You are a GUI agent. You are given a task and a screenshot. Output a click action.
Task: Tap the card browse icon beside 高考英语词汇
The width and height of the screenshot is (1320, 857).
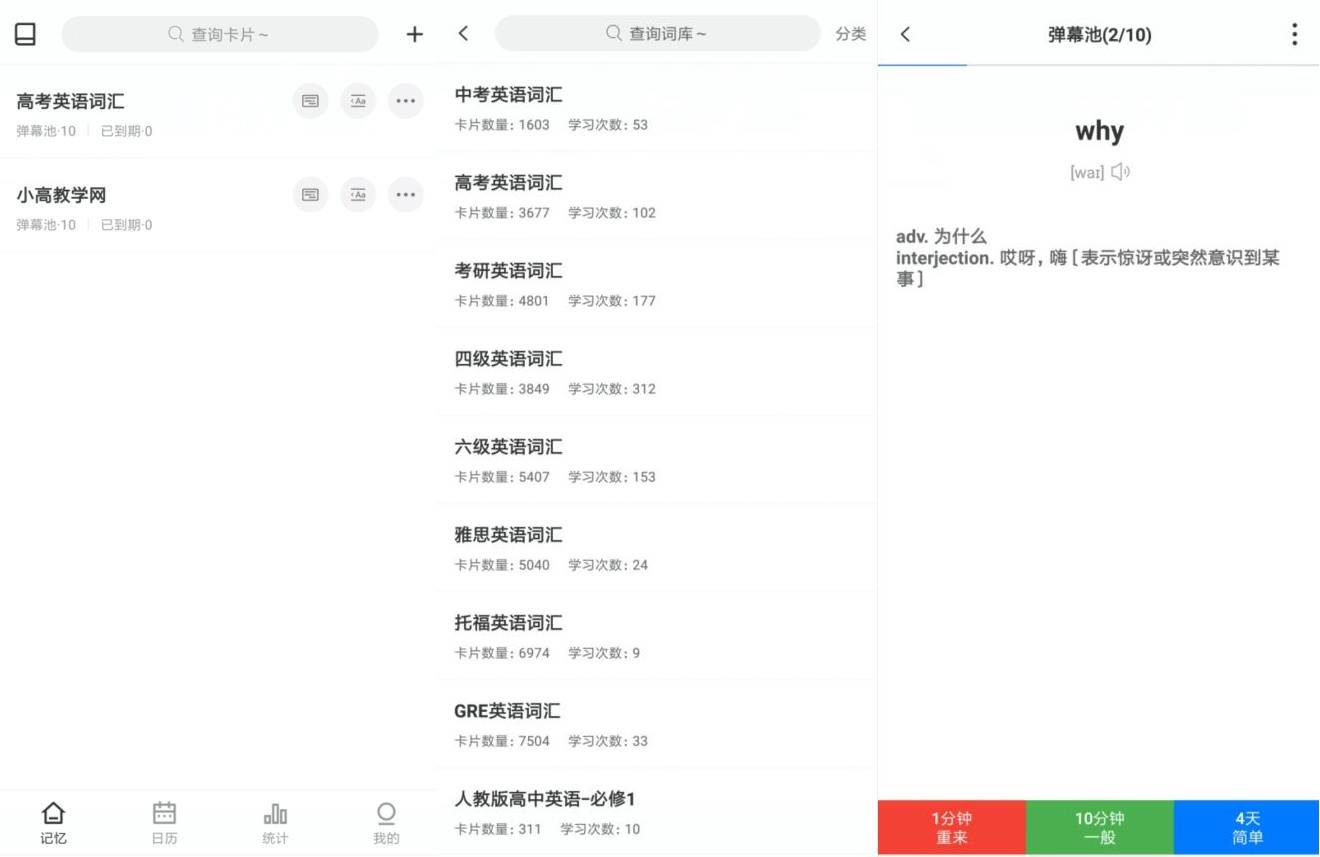pos(310,101)
